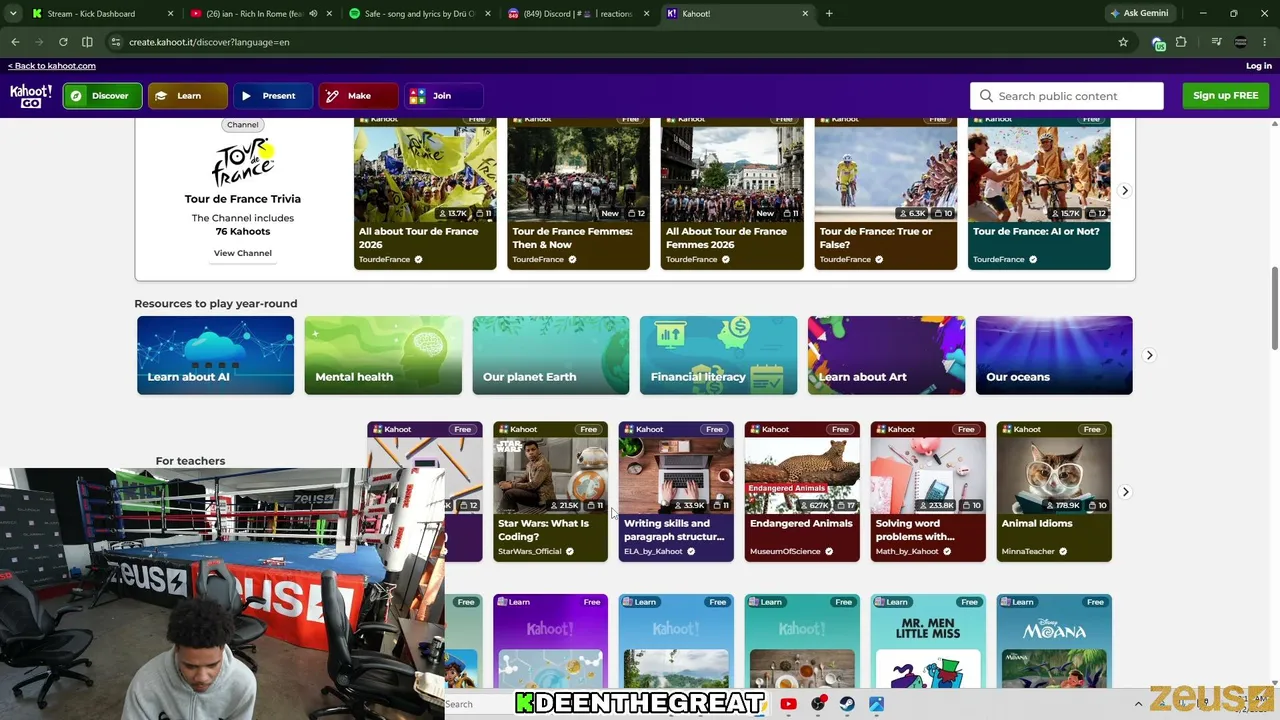The image size is (1280, 720).
Task: Show next Tour de France kahoots arrow
Action: pyautogui.click(x=1125, y=190)
